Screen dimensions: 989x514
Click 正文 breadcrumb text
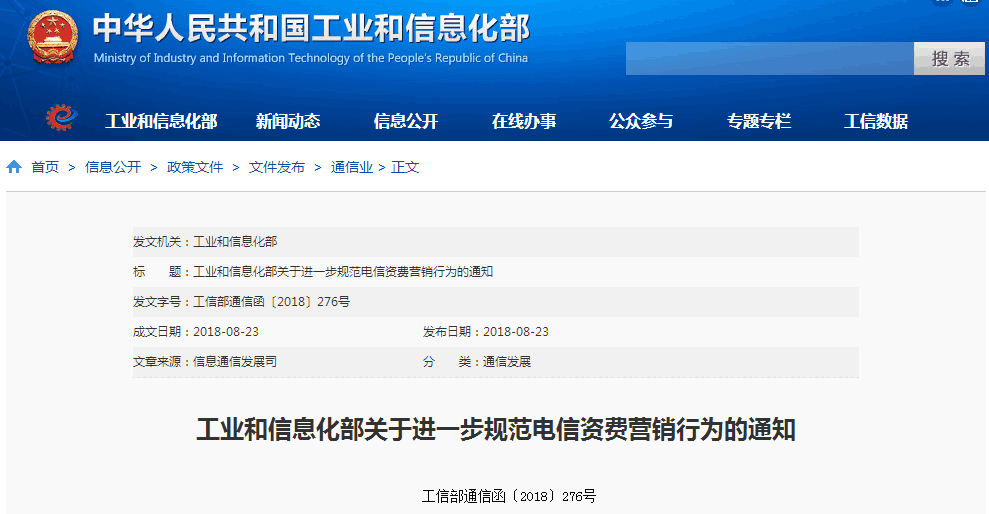point(405,167)
